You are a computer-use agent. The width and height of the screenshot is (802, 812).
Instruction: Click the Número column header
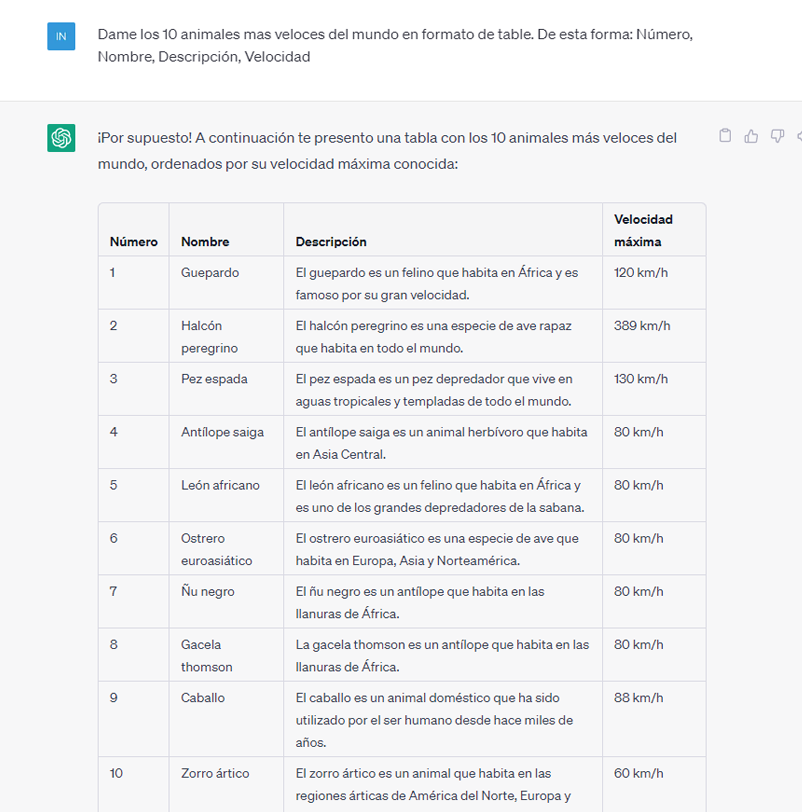click(x=134, y=242)
